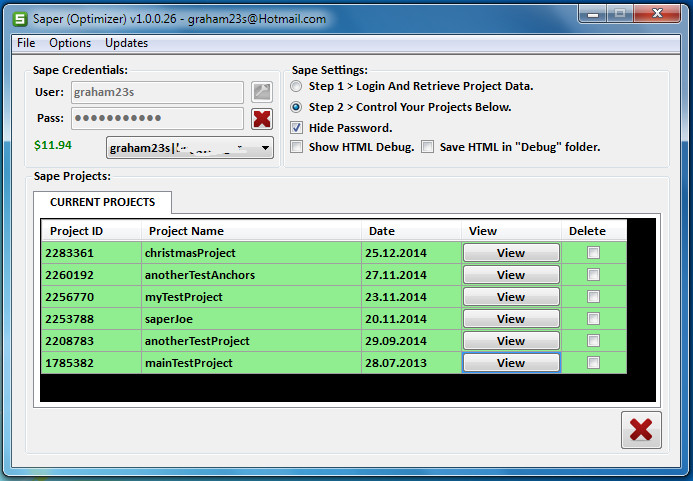Click project ID 2260192 cell
Image resolution: width=693 pixels, height=481 pixels.
click(91, 275)
